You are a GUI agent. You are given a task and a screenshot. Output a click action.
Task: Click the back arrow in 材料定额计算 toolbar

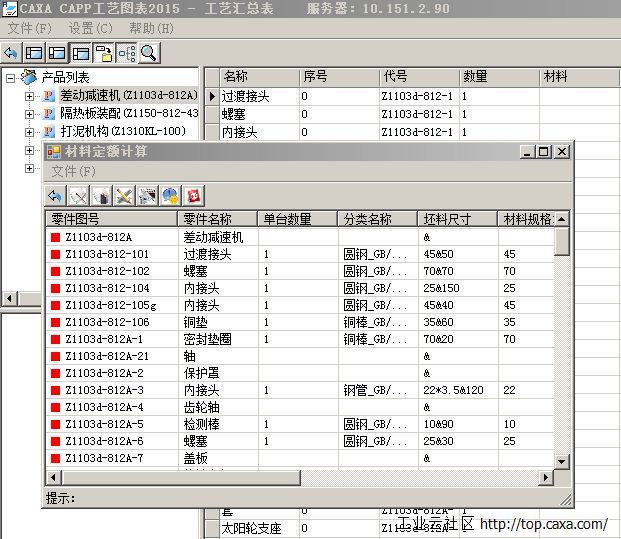(x=56, y=196)
